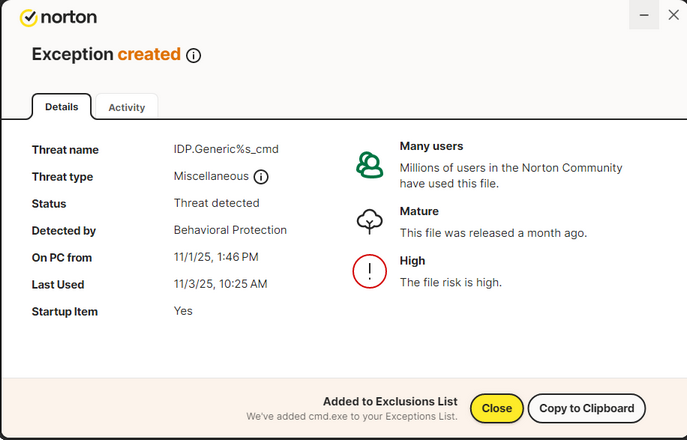Click the Added to Exclusions List message
This screenshot has width=687, height=440.
pyautogui.click(x=390, y=401)
